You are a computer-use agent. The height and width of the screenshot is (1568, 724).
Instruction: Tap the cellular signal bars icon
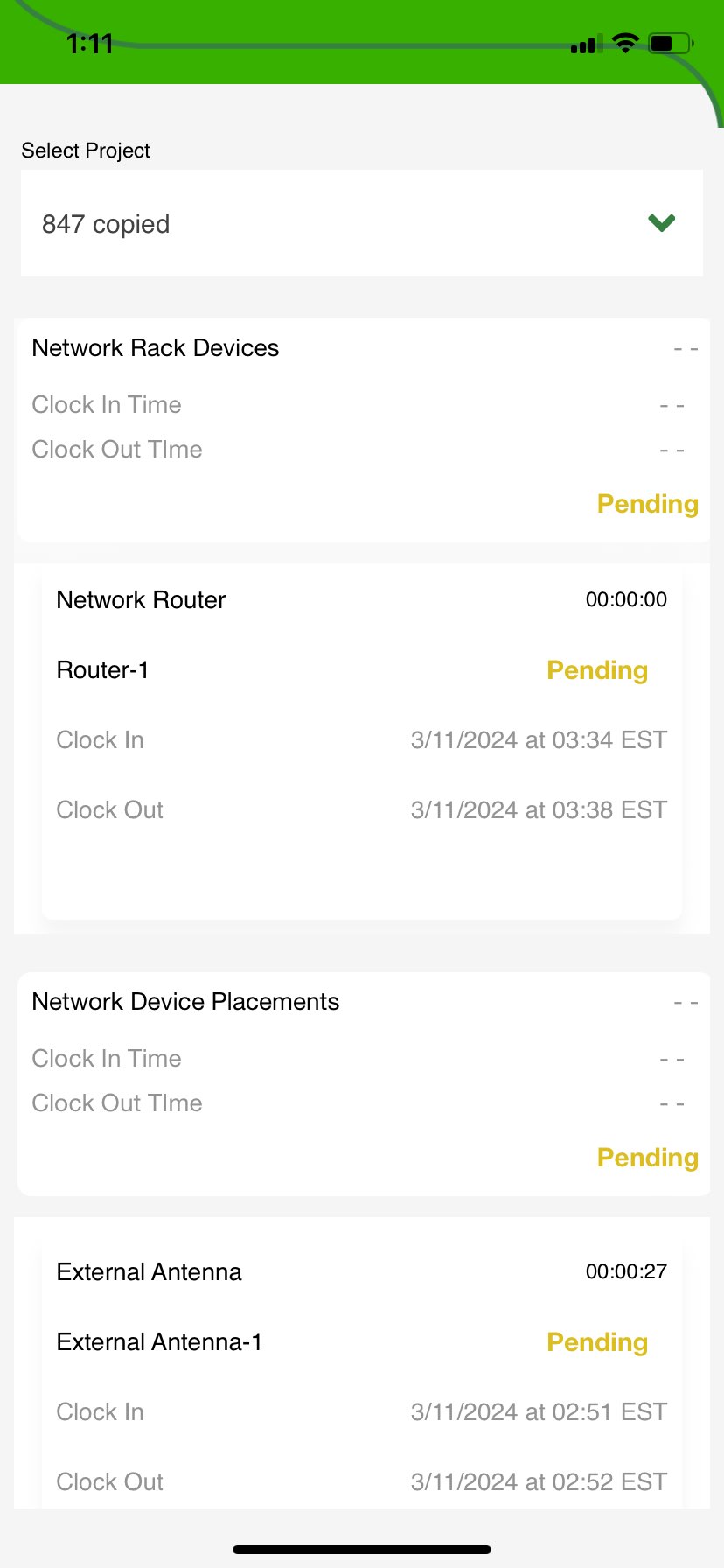click(583, 45)
